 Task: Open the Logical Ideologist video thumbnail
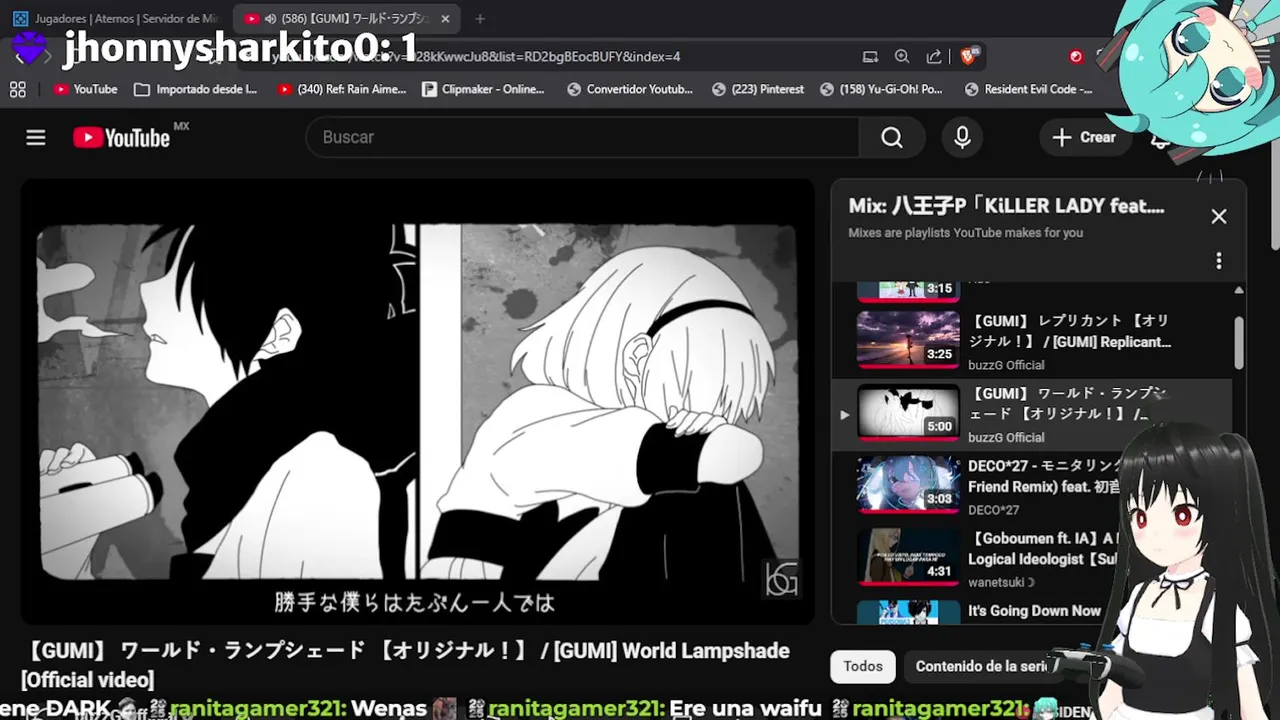point(908,557)
